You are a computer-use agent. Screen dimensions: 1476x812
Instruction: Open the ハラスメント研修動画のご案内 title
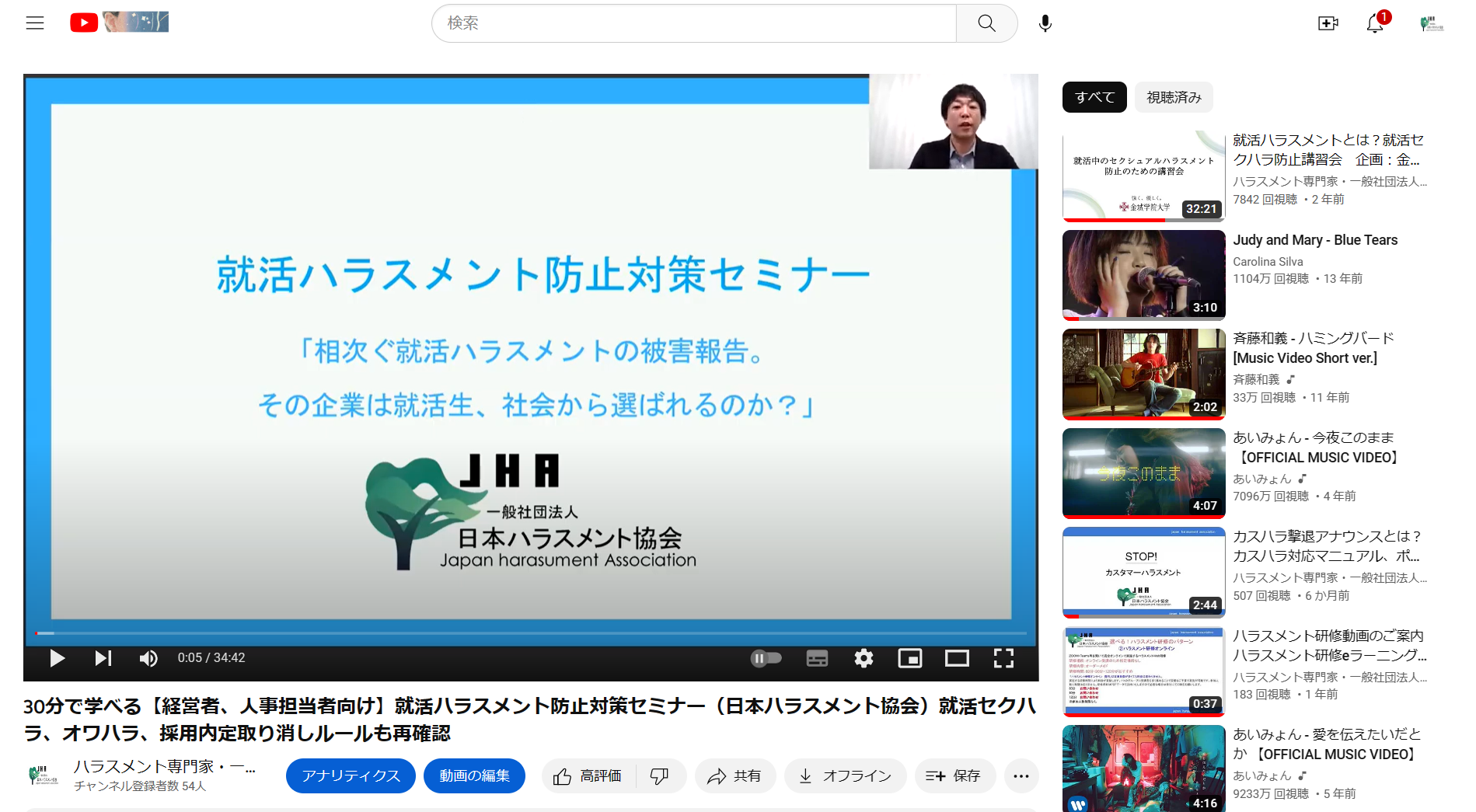click(x=1330, y=646)
